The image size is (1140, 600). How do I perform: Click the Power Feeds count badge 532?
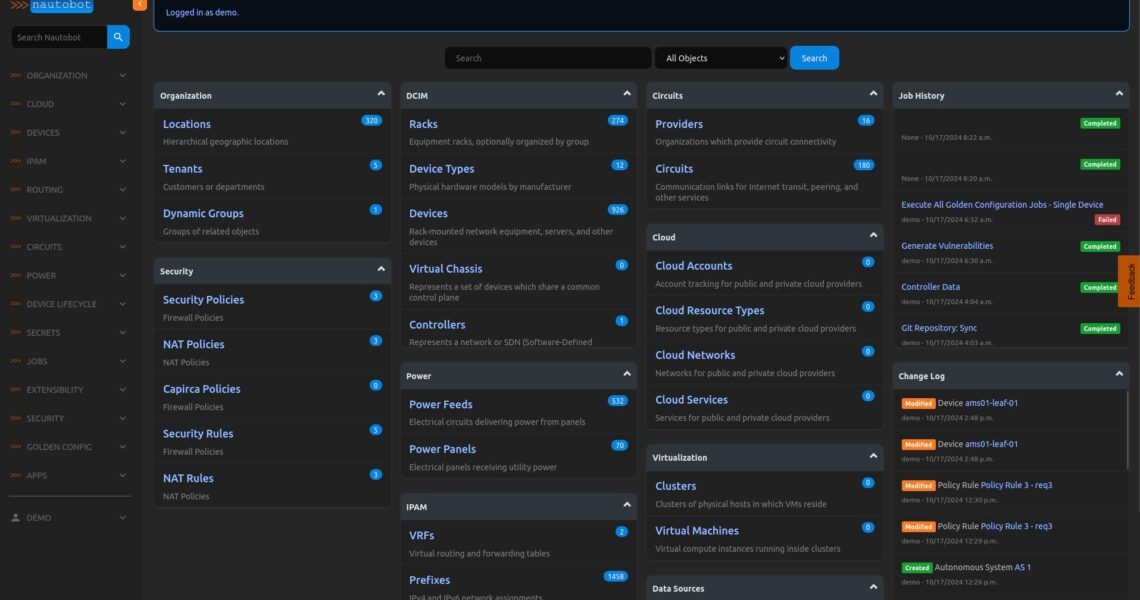(617, 401)
